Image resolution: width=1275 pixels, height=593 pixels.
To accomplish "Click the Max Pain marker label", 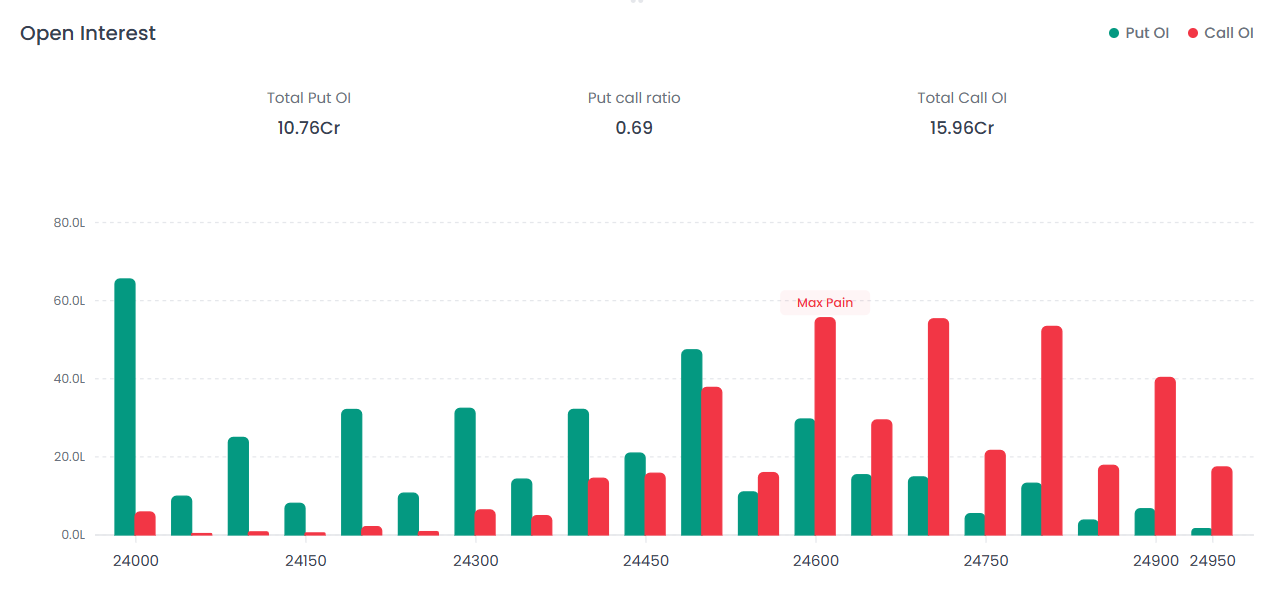I will (825, 303).
